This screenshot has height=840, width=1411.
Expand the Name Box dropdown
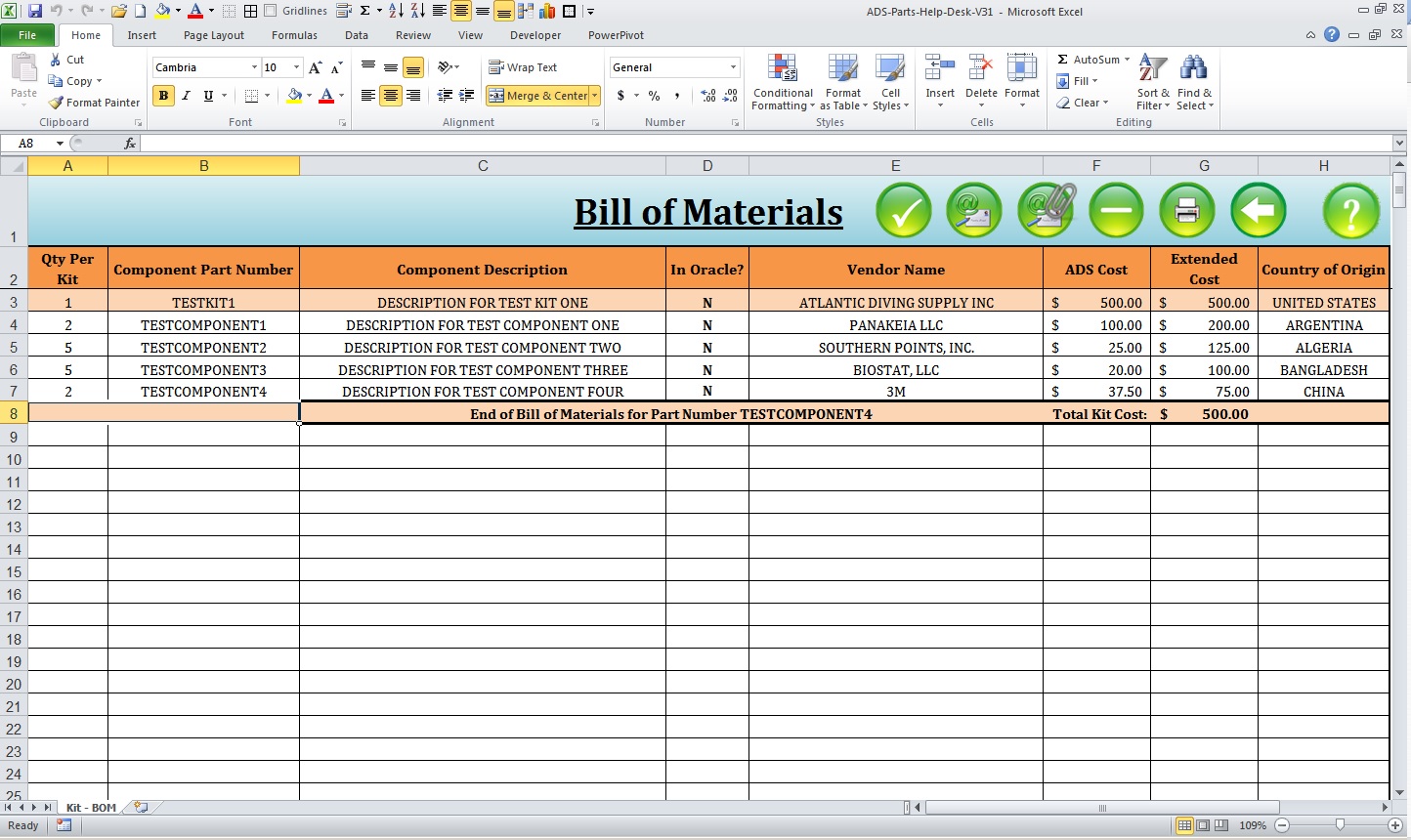pyautogui.click(x=60, y=144)
